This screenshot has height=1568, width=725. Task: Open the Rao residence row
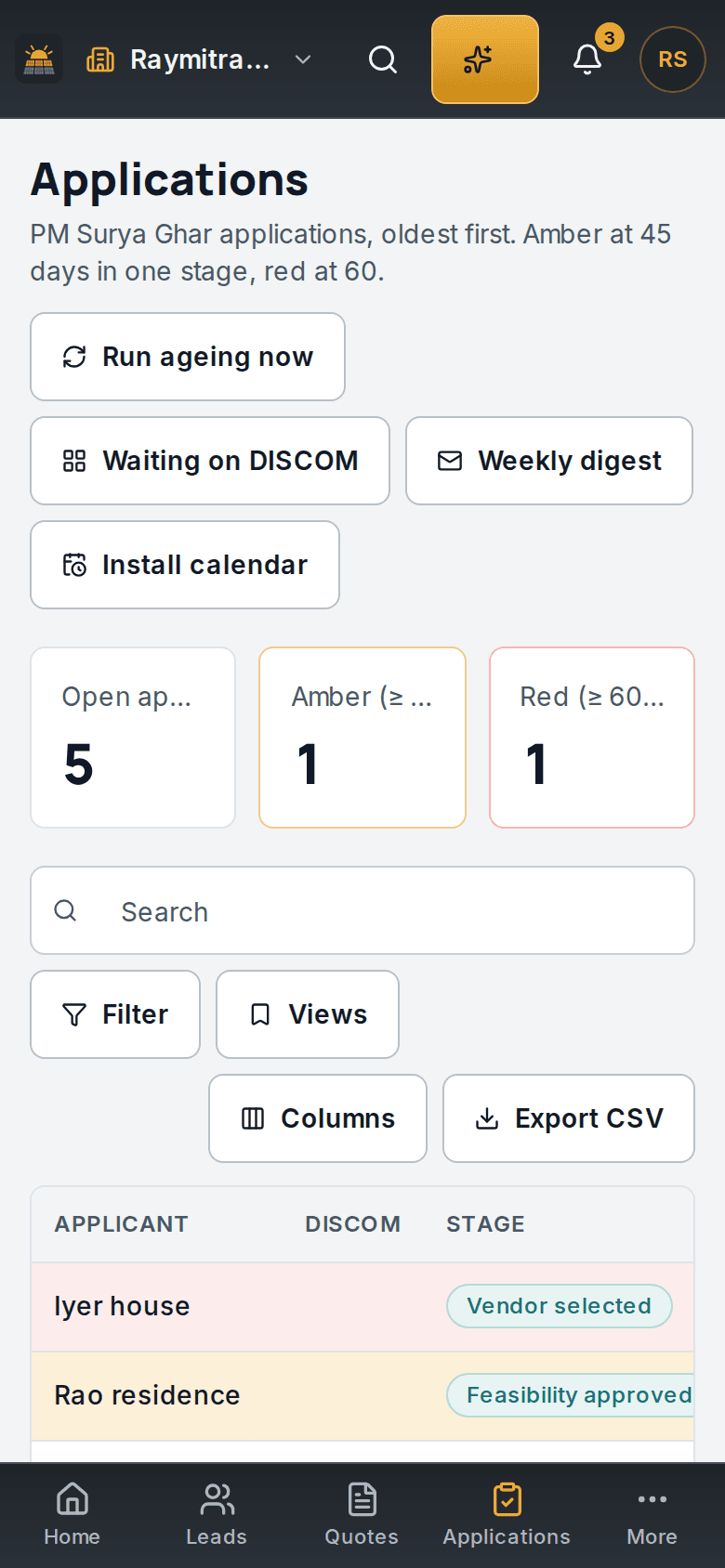tap(362, 1395)
